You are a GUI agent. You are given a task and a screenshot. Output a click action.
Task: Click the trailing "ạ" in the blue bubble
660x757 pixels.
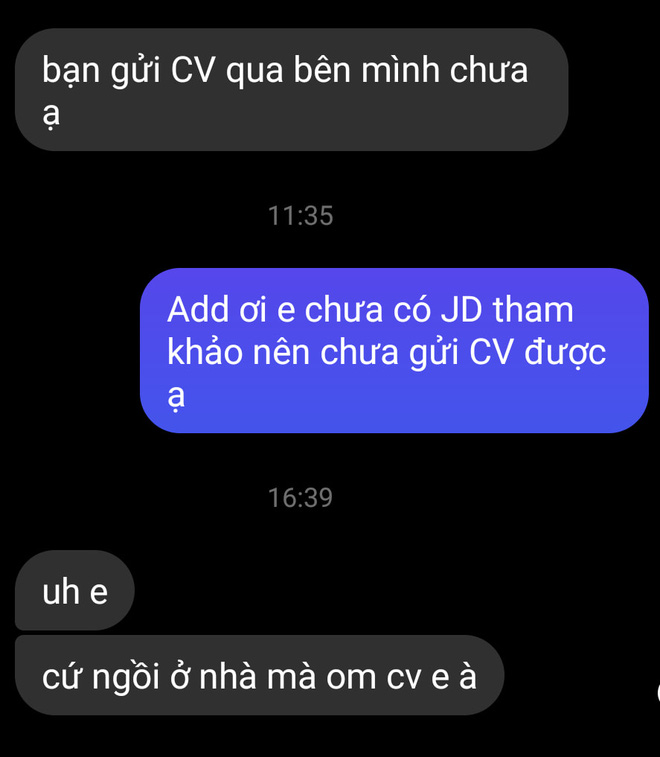(x=176, y=397)
